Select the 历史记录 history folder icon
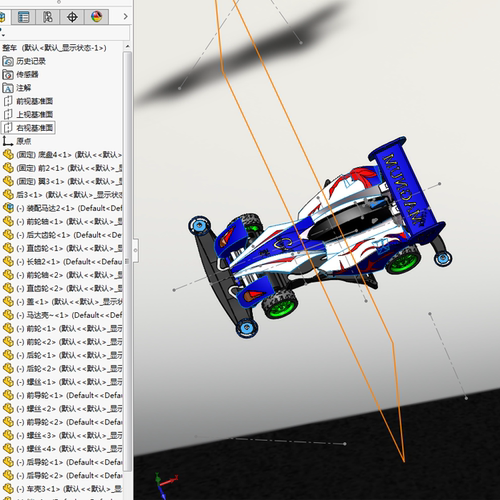The image size is (500, 500). point(8,61)
